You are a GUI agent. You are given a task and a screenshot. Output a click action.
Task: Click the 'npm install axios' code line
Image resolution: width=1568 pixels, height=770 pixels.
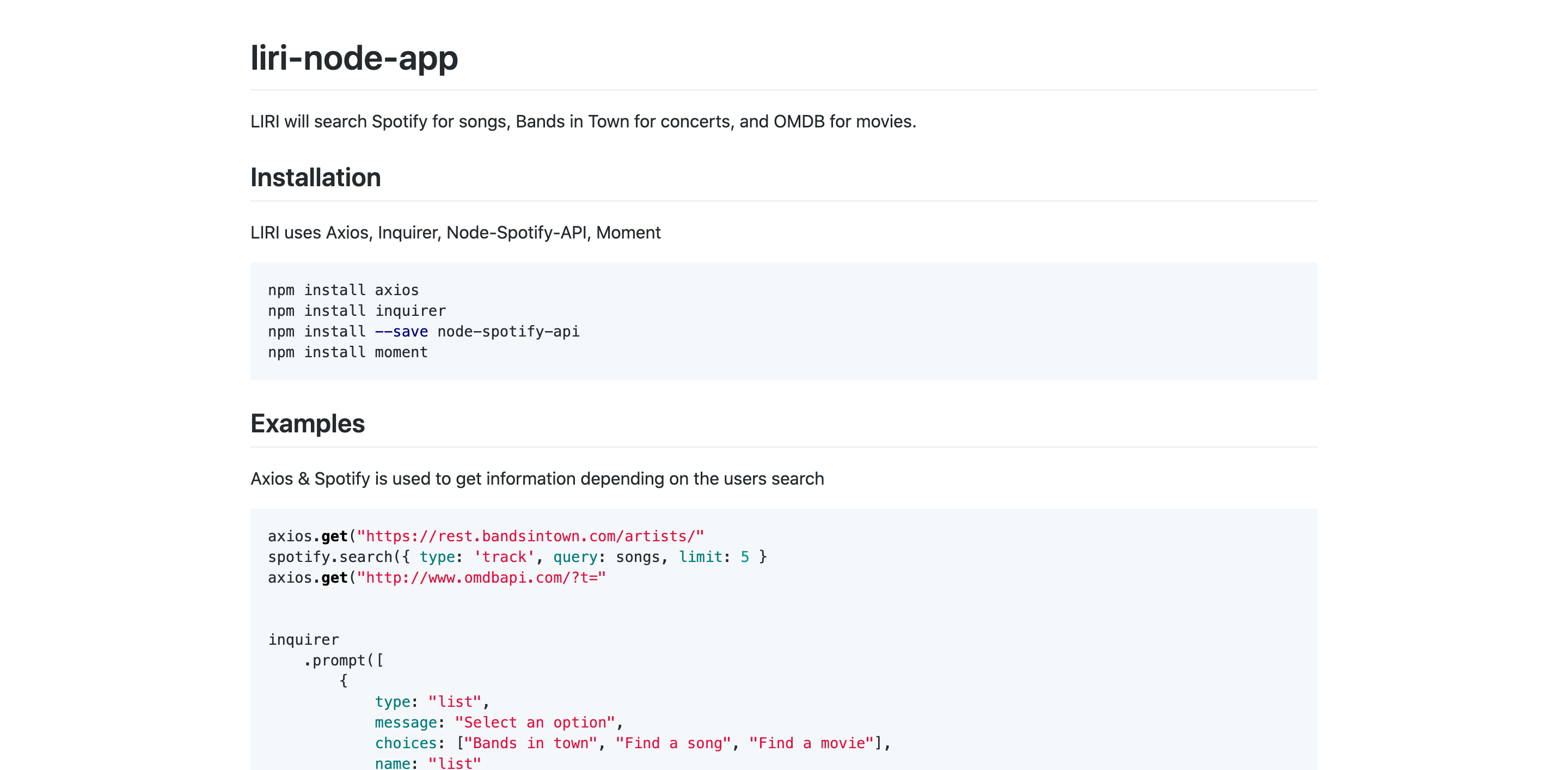[344, 290]
